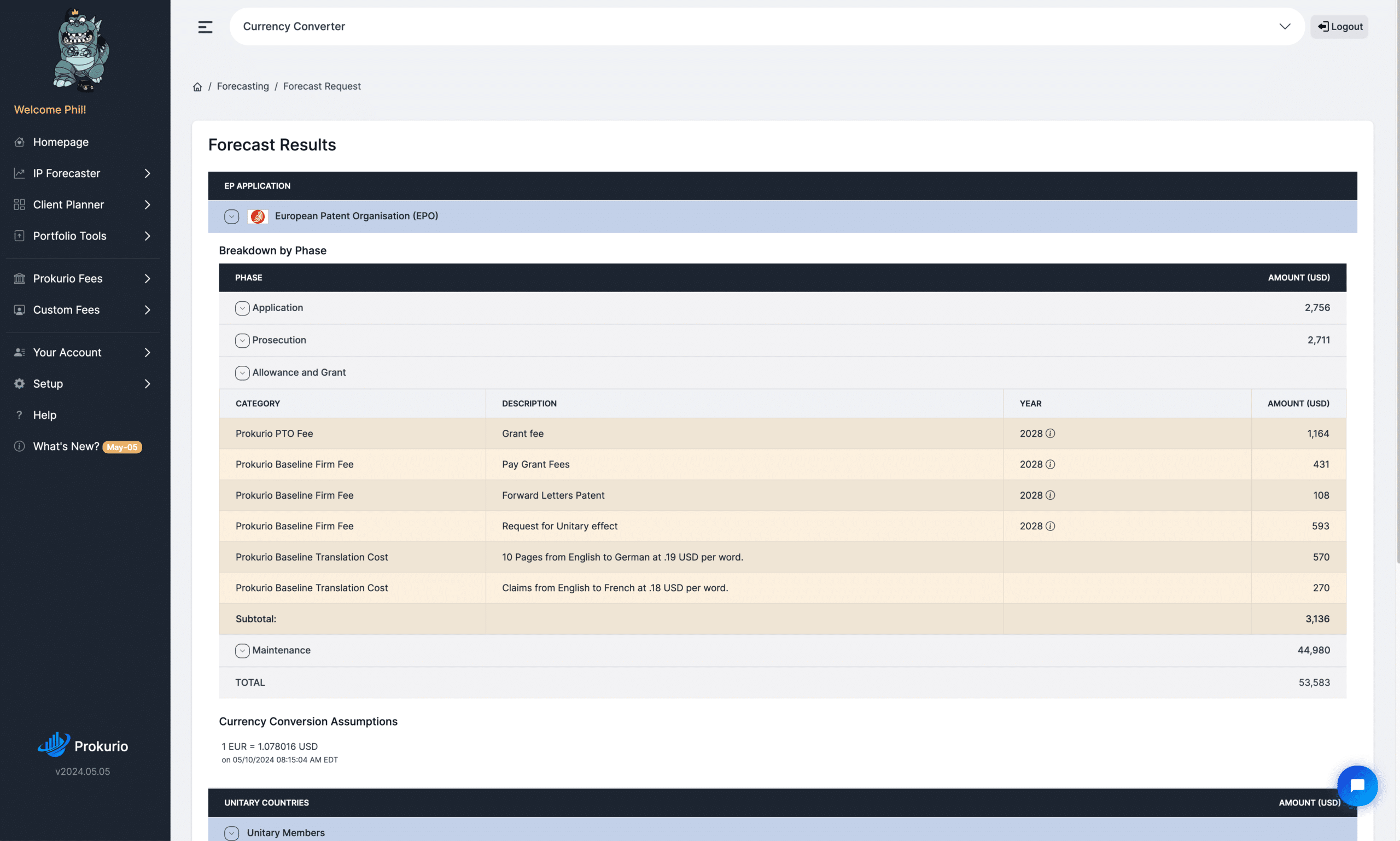Viewport: 1400px width, 841px height.
Task: Click the '1 EUR = 1.078016 USD' text
Action: pos(269,746)
